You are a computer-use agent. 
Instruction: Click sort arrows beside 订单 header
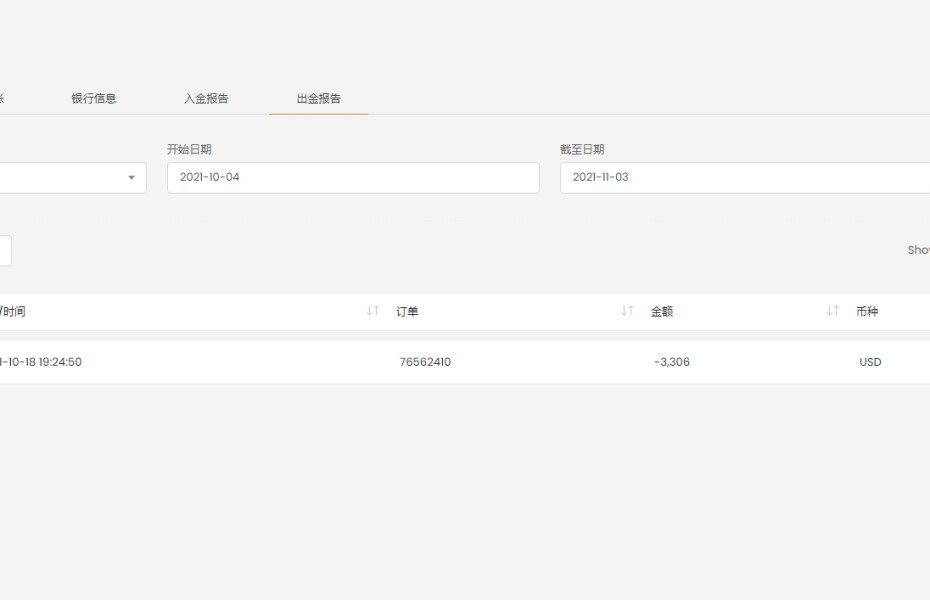pyautogui.click(x=627, y=311)
